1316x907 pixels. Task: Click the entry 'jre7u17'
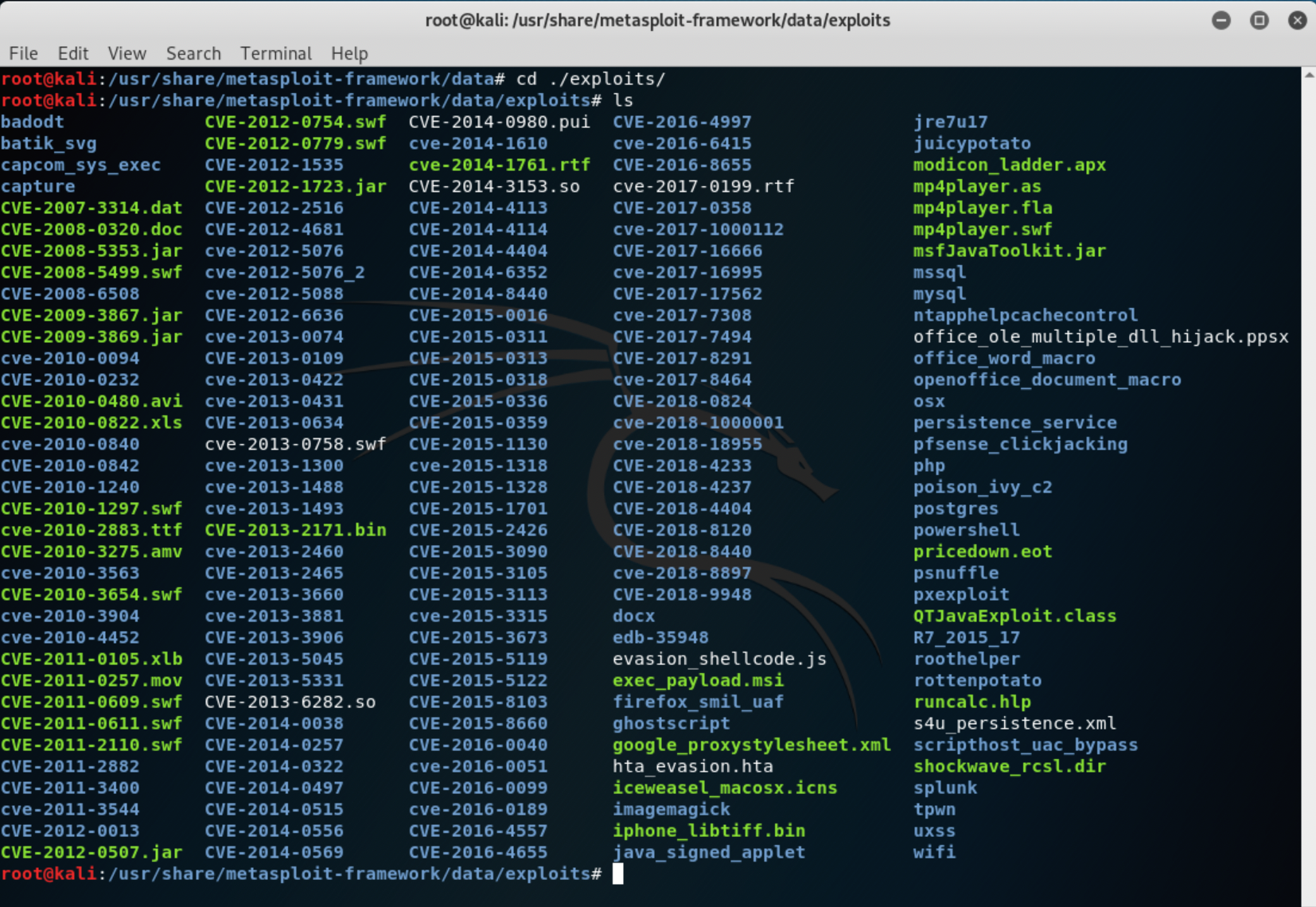point(951,122)
